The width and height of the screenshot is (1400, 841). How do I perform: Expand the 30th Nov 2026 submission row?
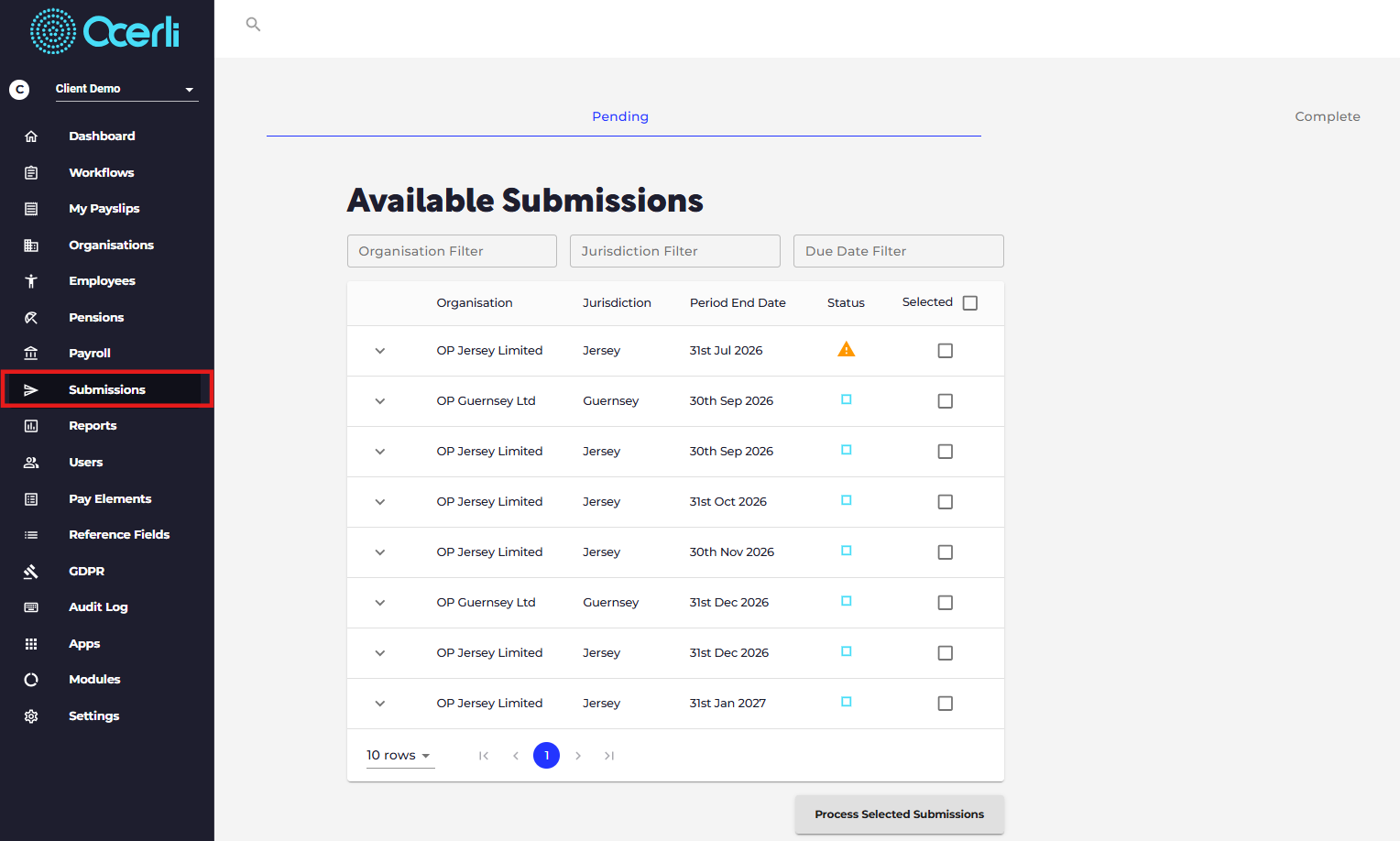[380, 552]
